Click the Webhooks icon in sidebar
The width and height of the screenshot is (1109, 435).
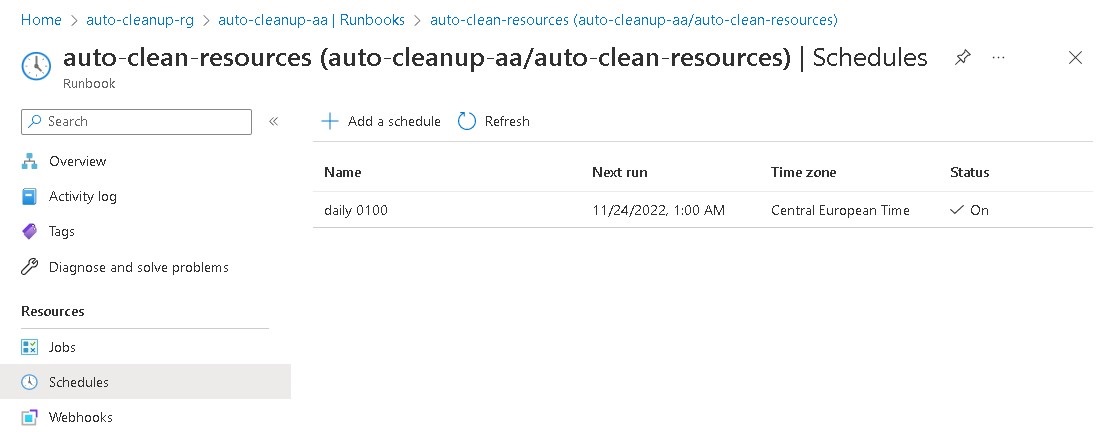(29, 418)
